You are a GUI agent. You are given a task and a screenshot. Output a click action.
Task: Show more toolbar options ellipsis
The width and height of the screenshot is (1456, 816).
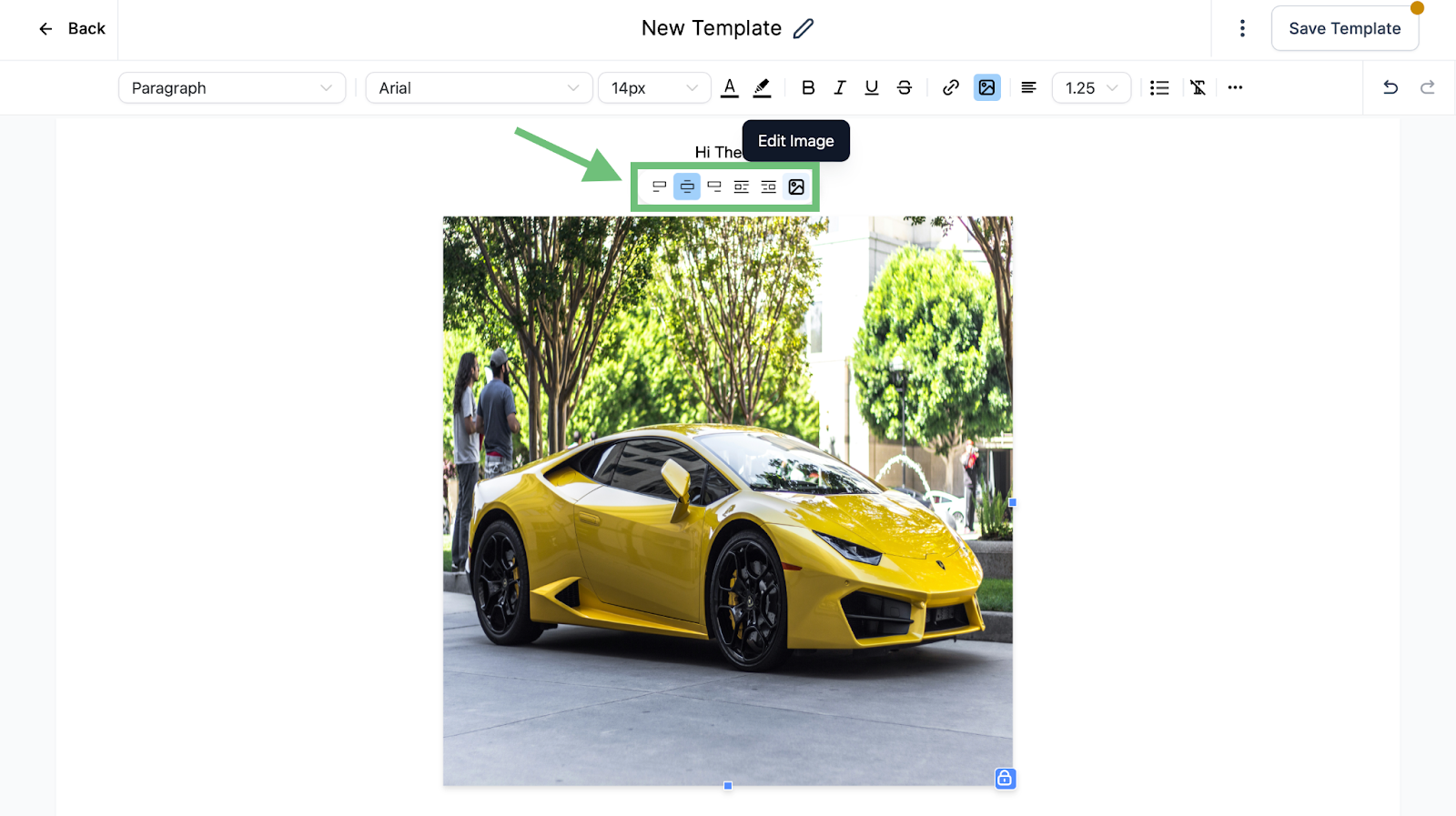1235,88
